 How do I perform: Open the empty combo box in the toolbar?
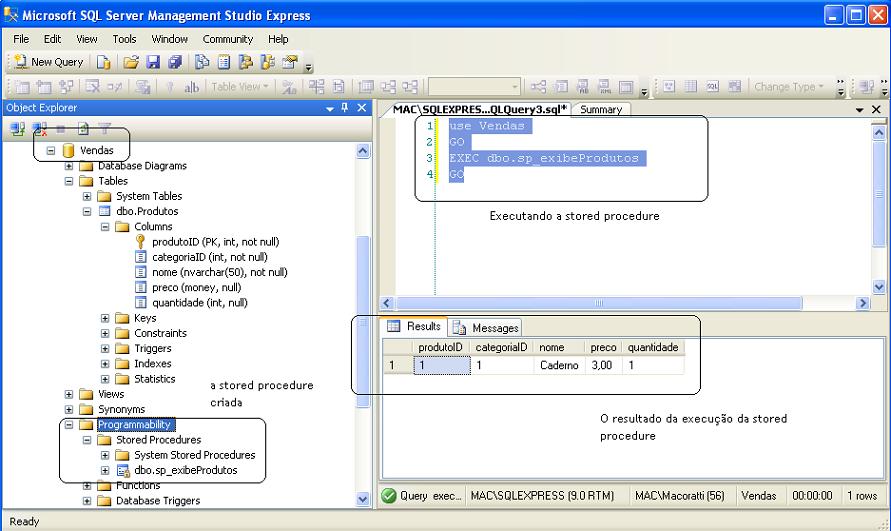474,87
